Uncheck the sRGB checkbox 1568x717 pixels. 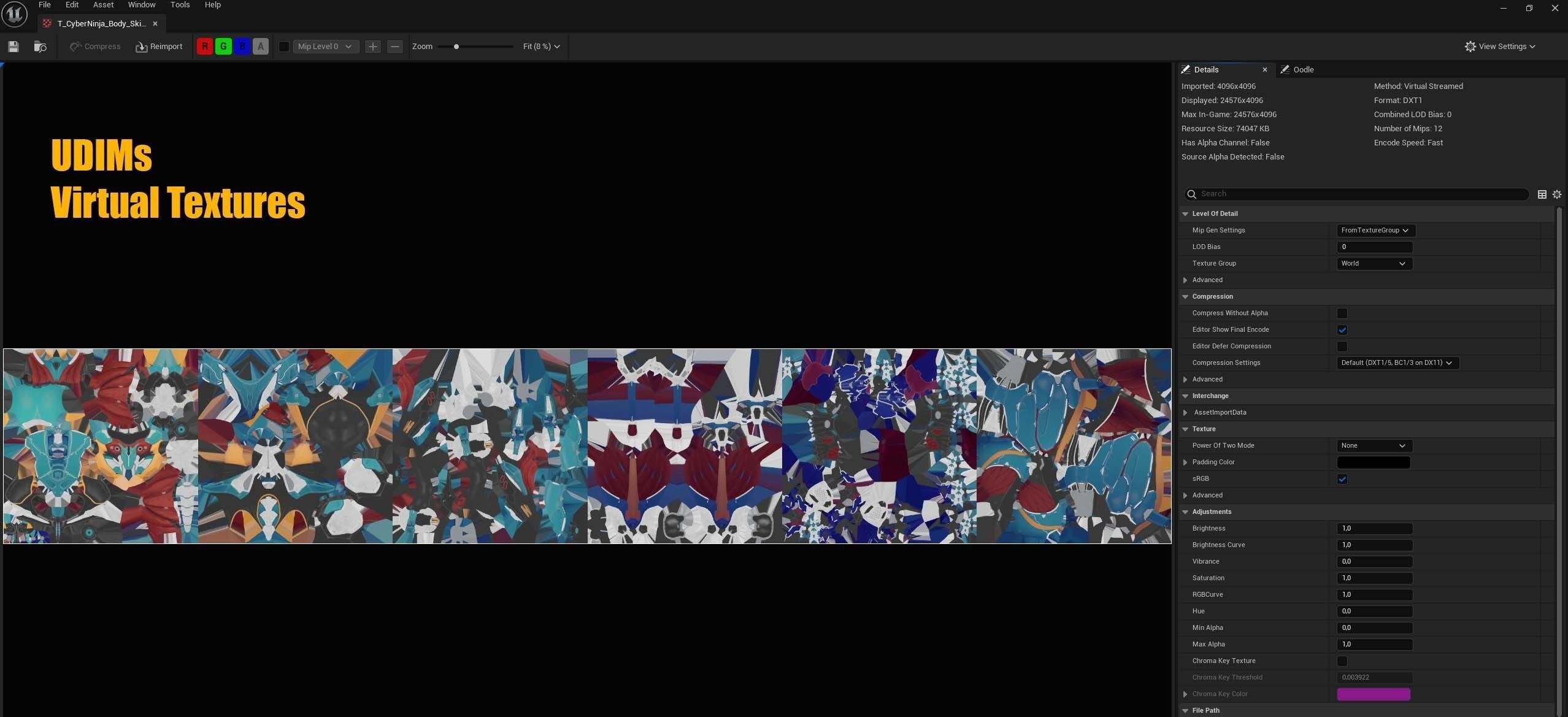coord(1342,479)
